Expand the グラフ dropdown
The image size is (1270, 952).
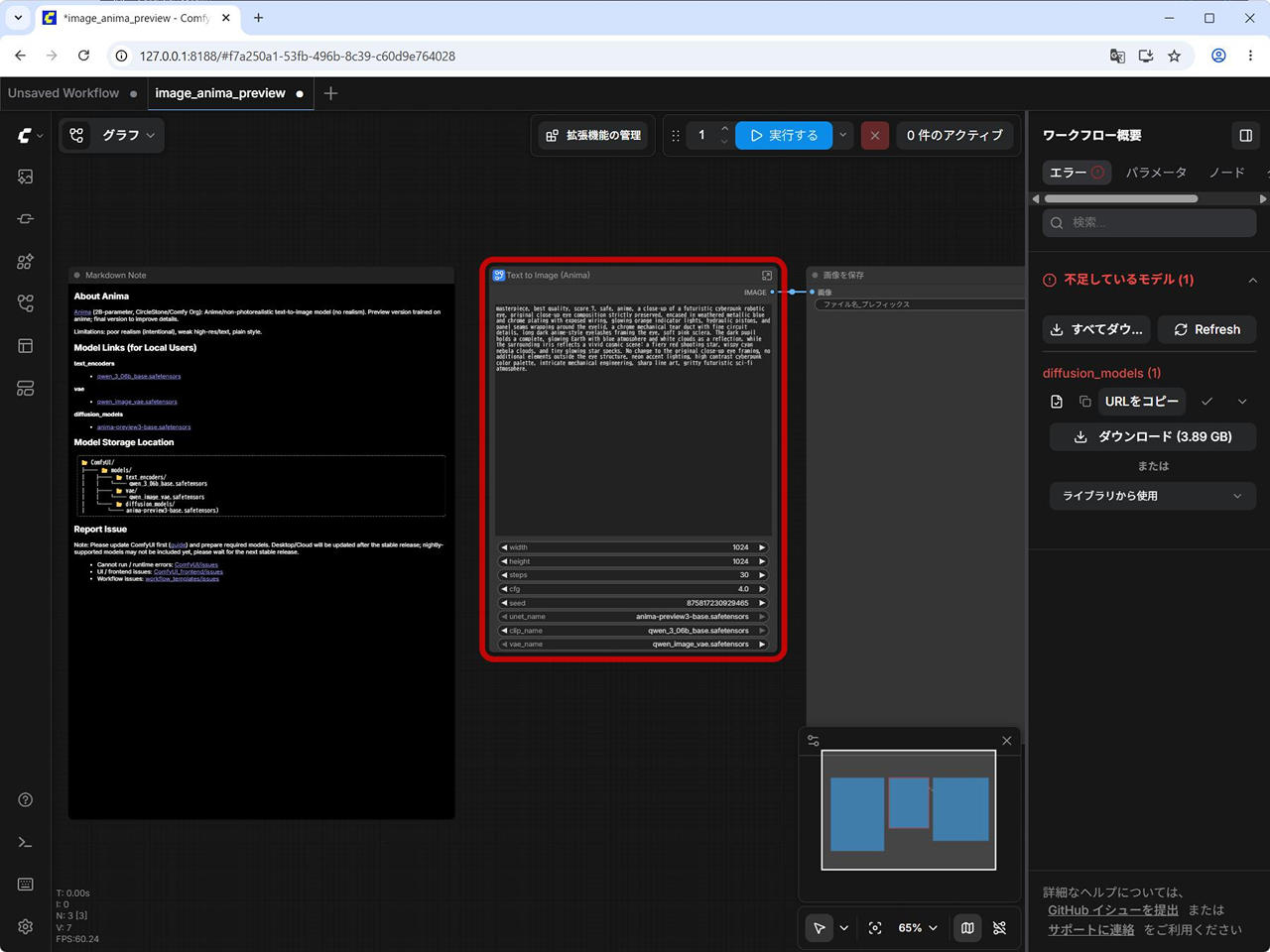point(111,135)
